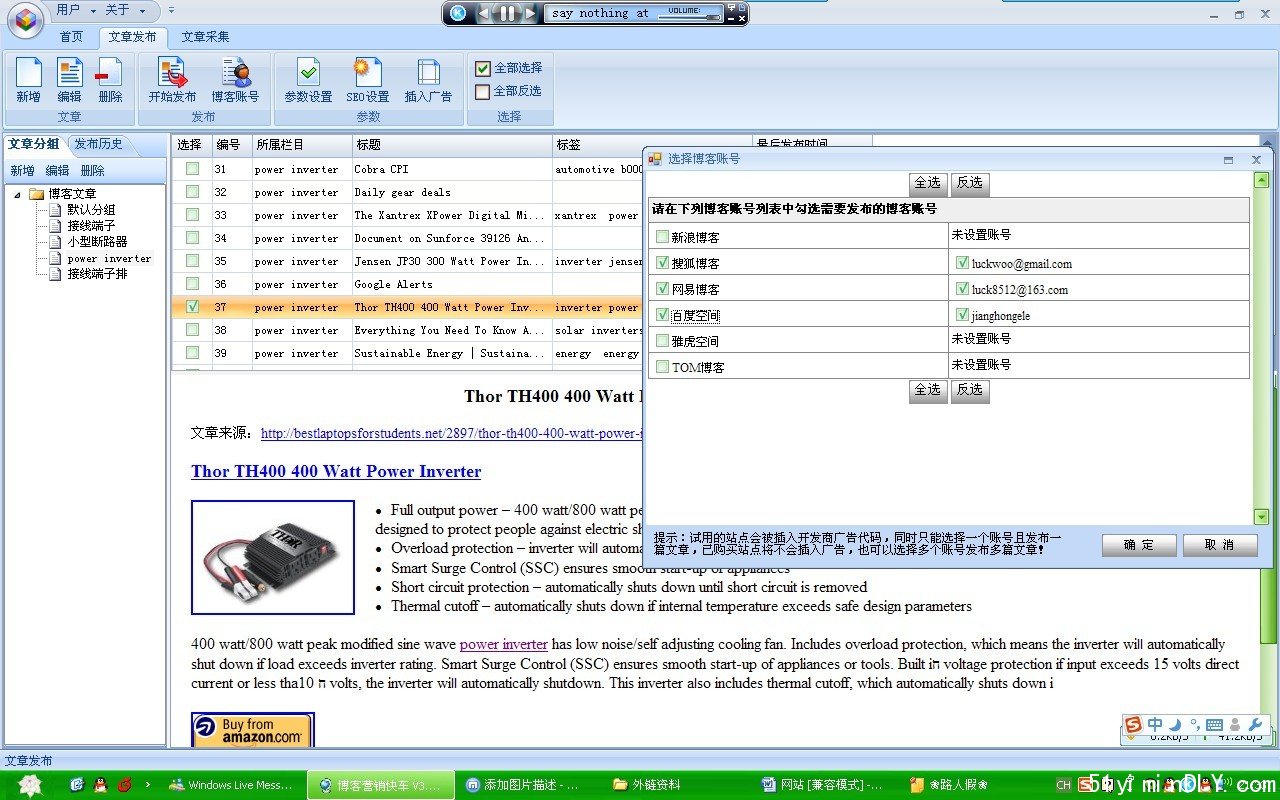Check the 全部选择 checkbox in ribbon
The height and width of the screenshot is (800, 1280).
click(x=483, y=68)
